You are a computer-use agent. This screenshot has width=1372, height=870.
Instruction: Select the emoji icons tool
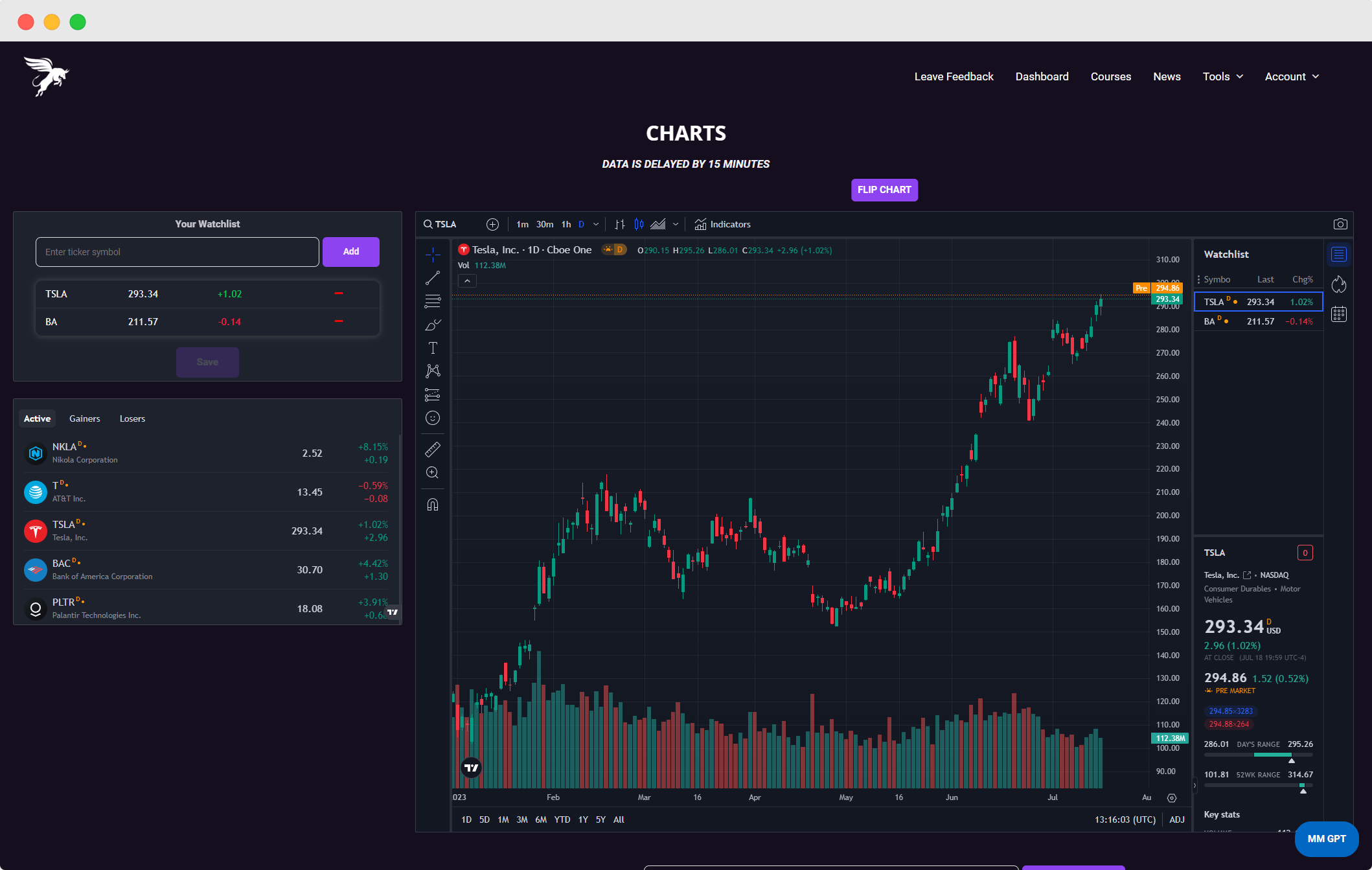433,418
